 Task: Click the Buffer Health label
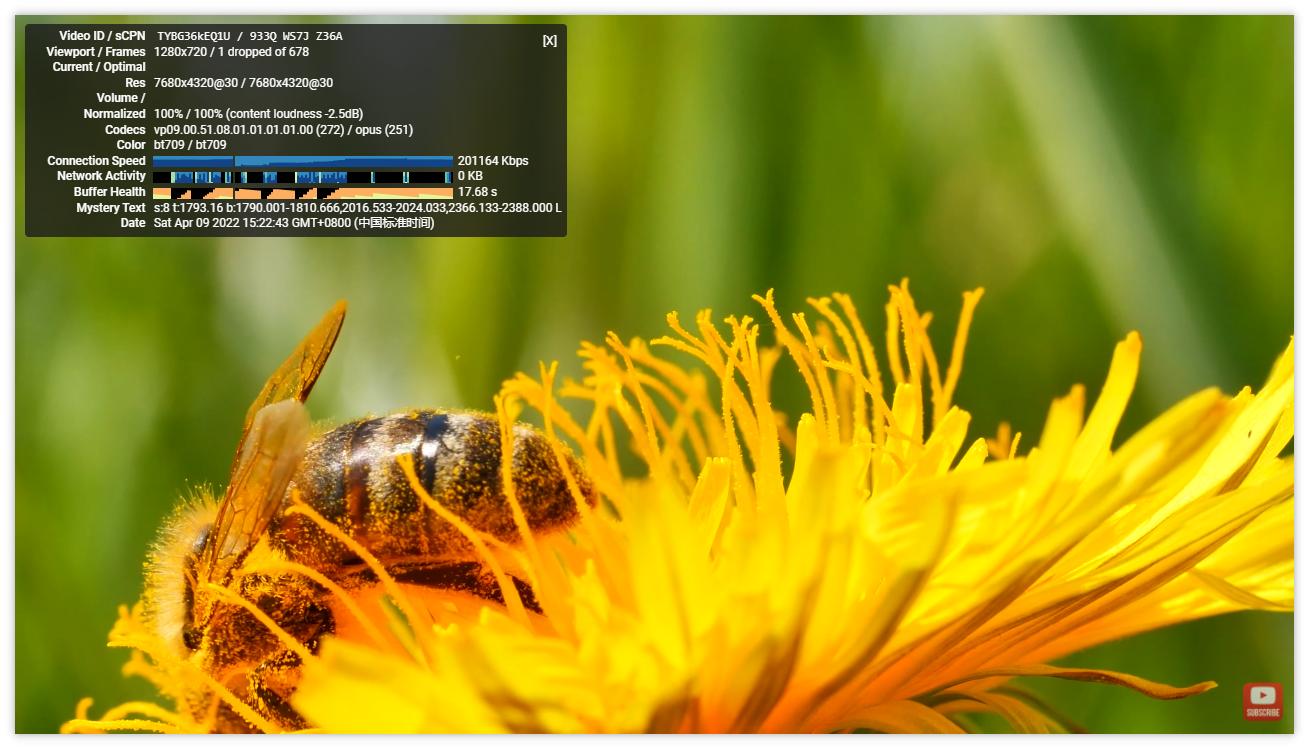point(109,192)
